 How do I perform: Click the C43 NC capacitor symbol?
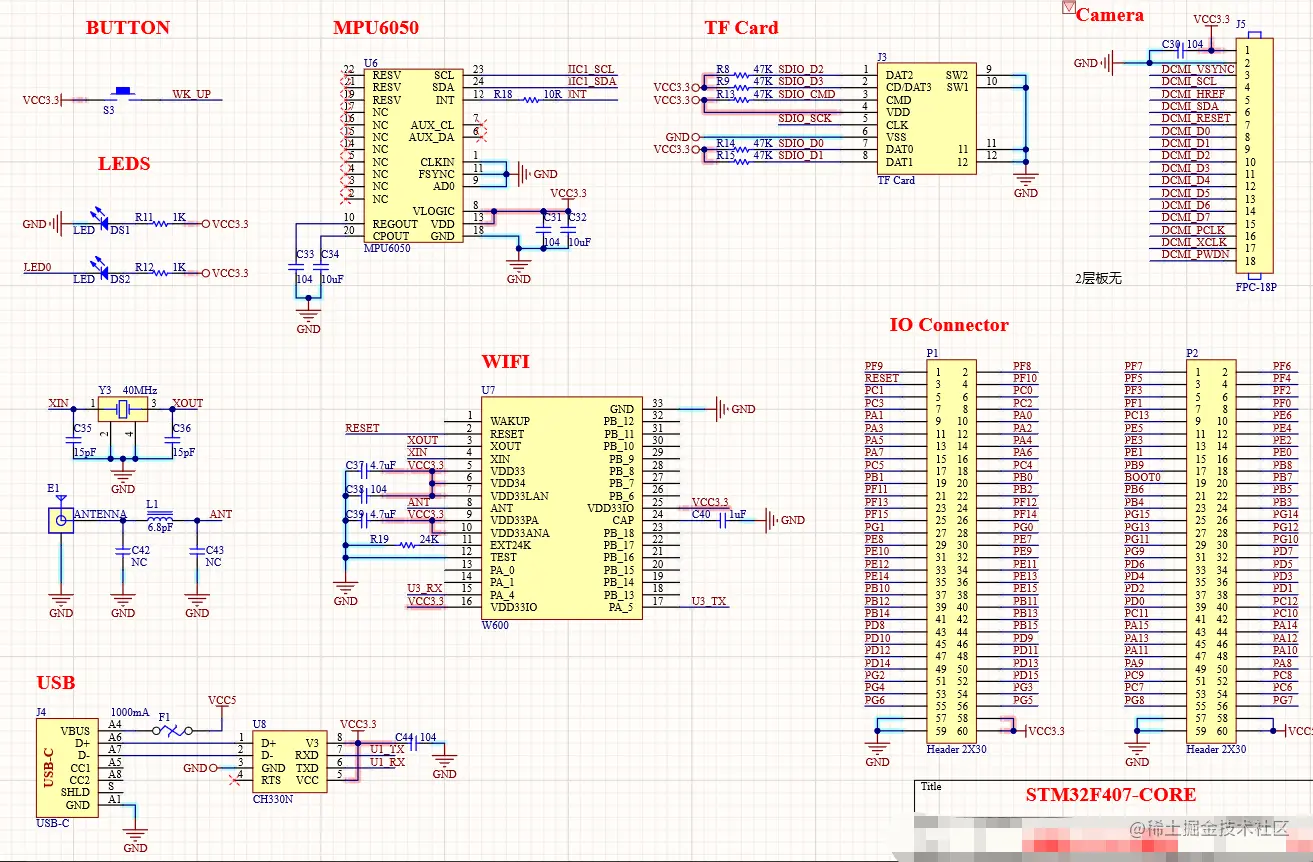click(x=197, y=550)
